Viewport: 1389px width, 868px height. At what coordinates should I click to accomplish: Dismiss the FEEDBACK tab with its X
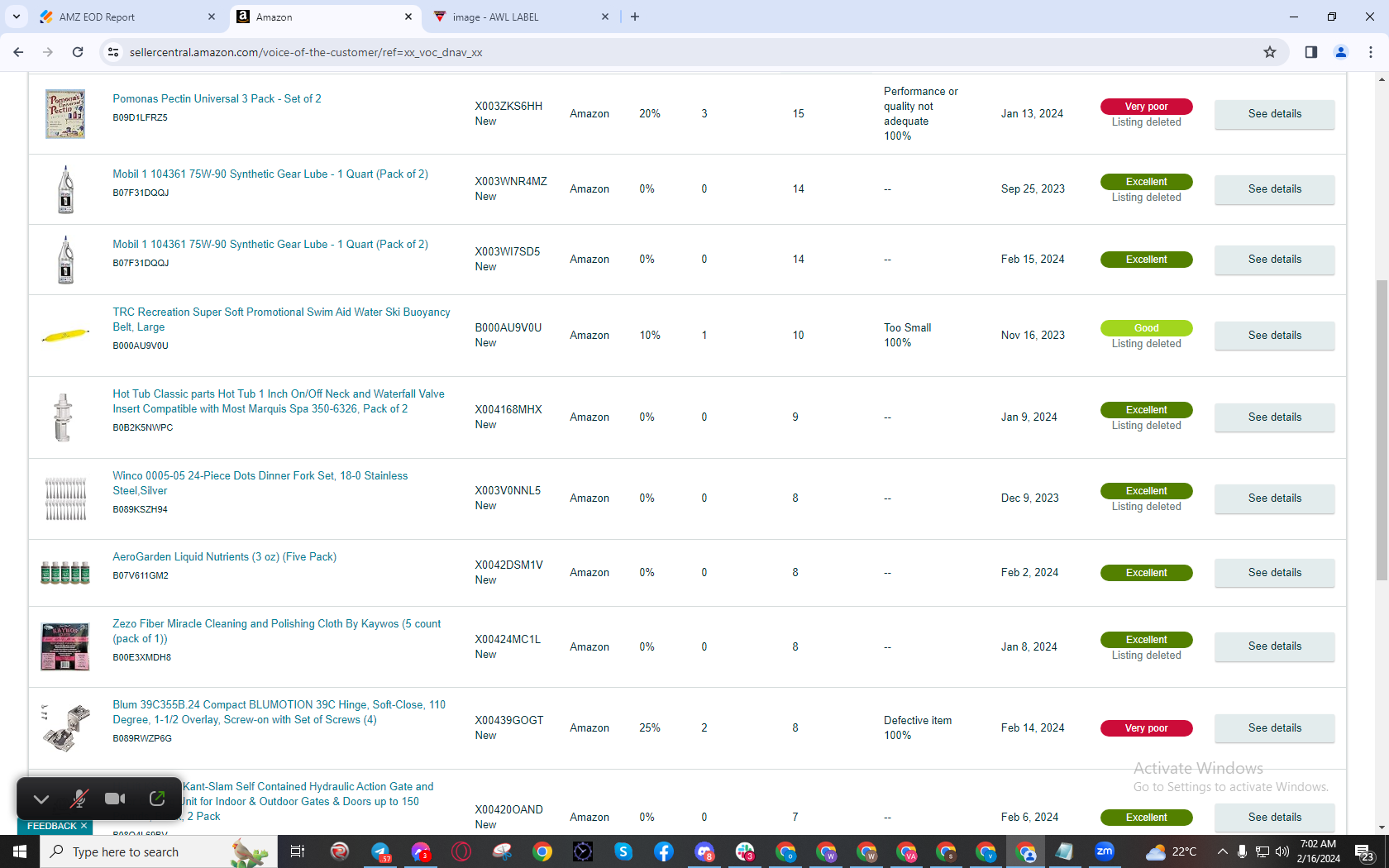pos(84,826)
